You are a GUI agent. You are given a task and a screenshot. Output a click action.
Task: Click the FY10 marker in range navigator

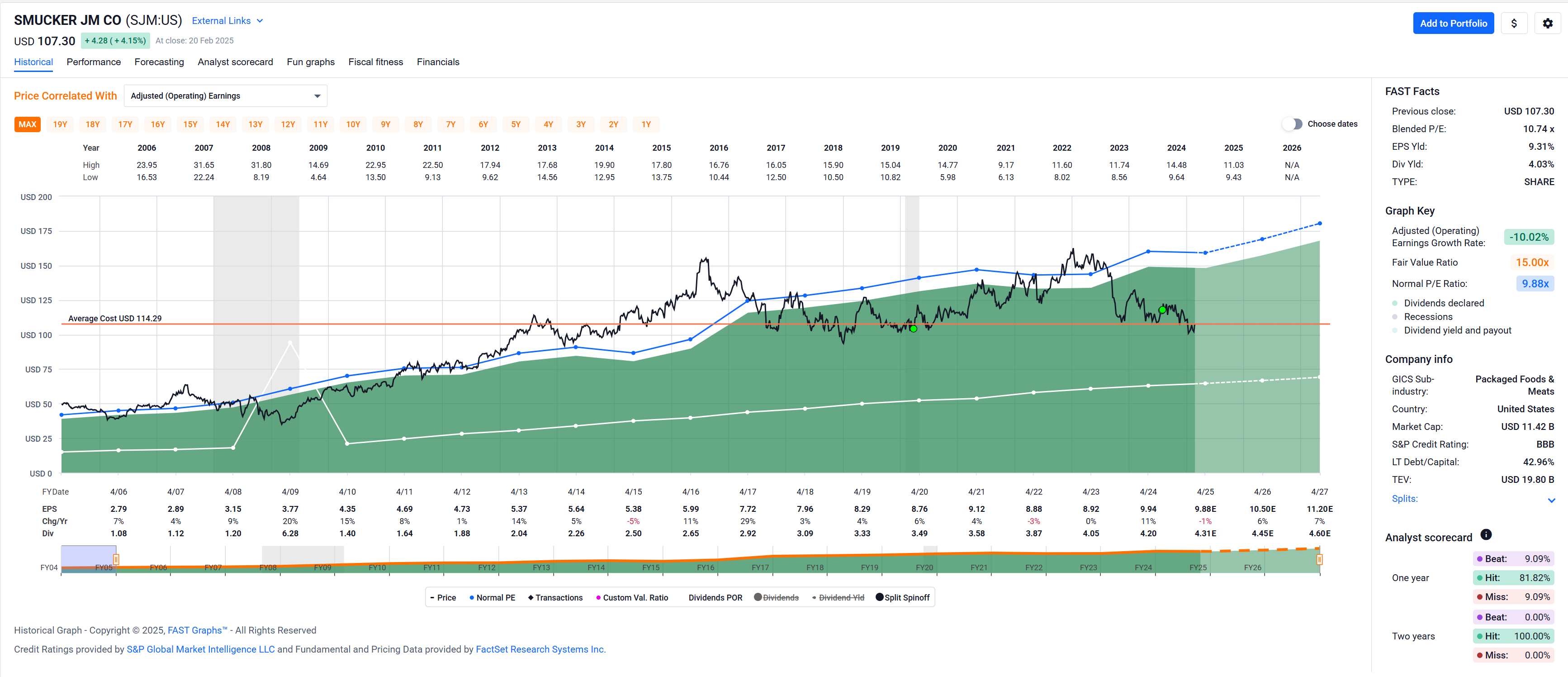tap(377, 567)
